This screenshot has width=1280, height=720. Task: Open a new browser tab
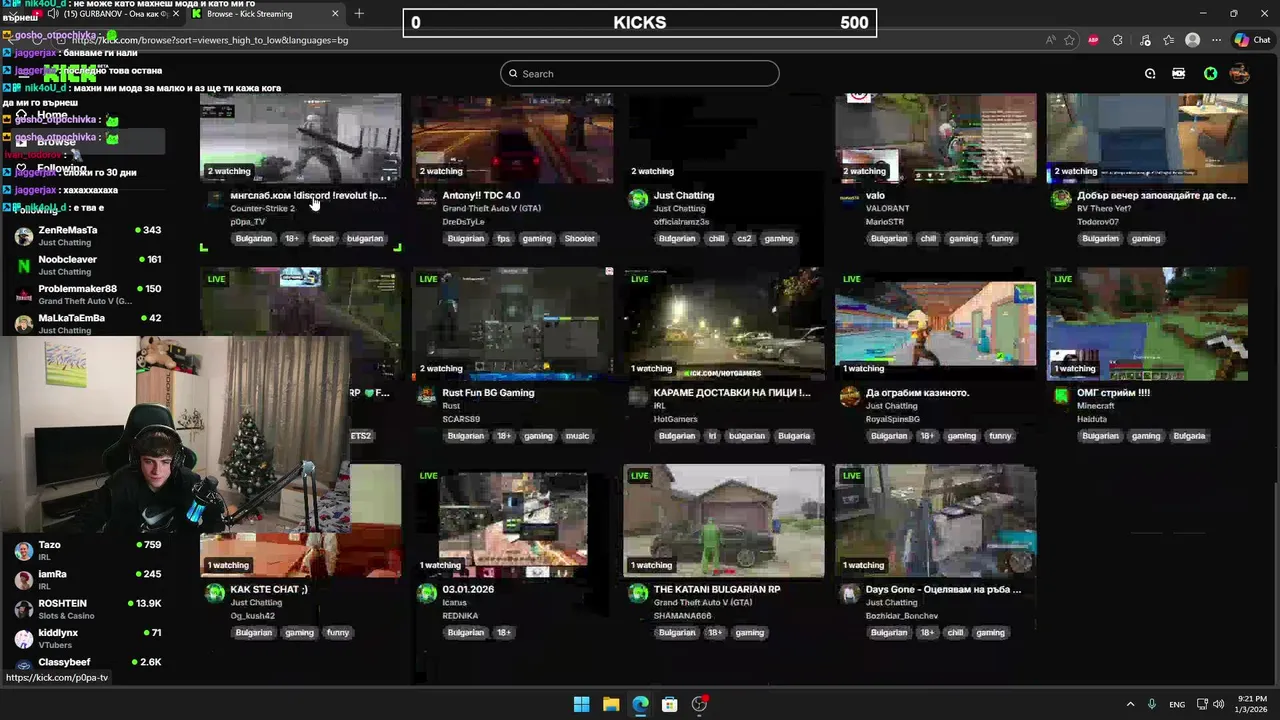[x=359, y=13]
